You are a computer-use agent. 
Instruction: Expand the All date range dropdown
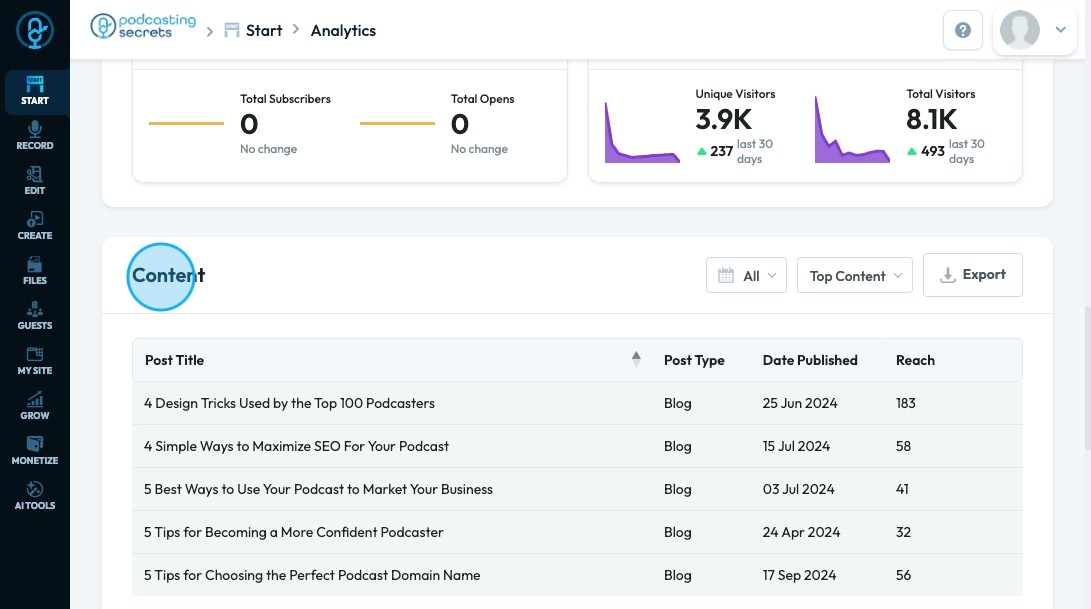[746, 276]
